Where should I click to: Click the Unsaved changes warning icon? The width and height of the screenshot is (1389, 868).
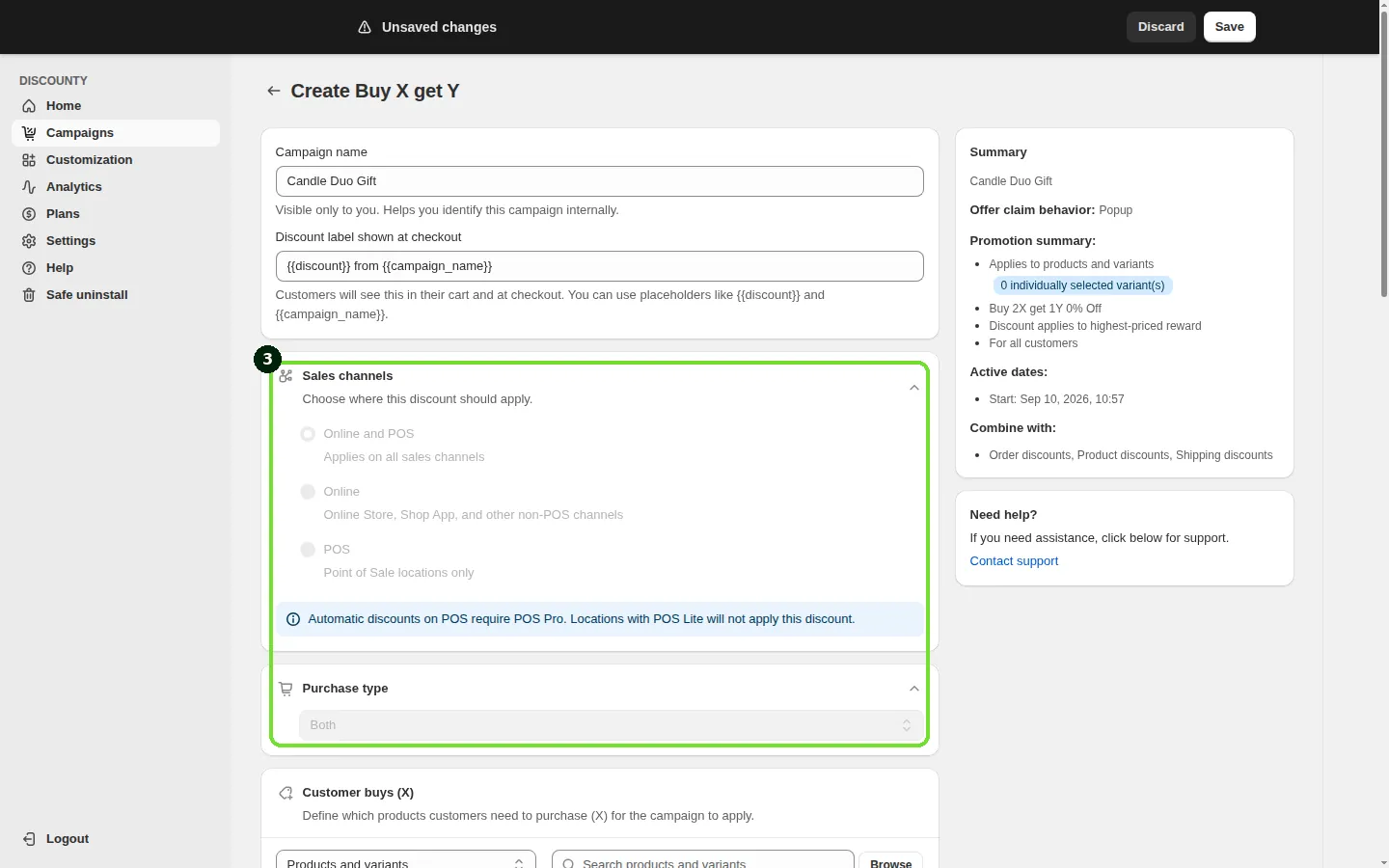pyautogui.click(x=365, y=27)
